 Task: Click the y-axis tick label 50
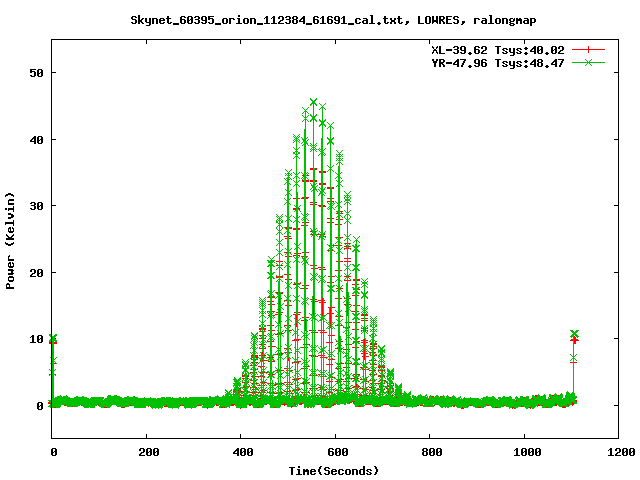[x=36, y=73]
